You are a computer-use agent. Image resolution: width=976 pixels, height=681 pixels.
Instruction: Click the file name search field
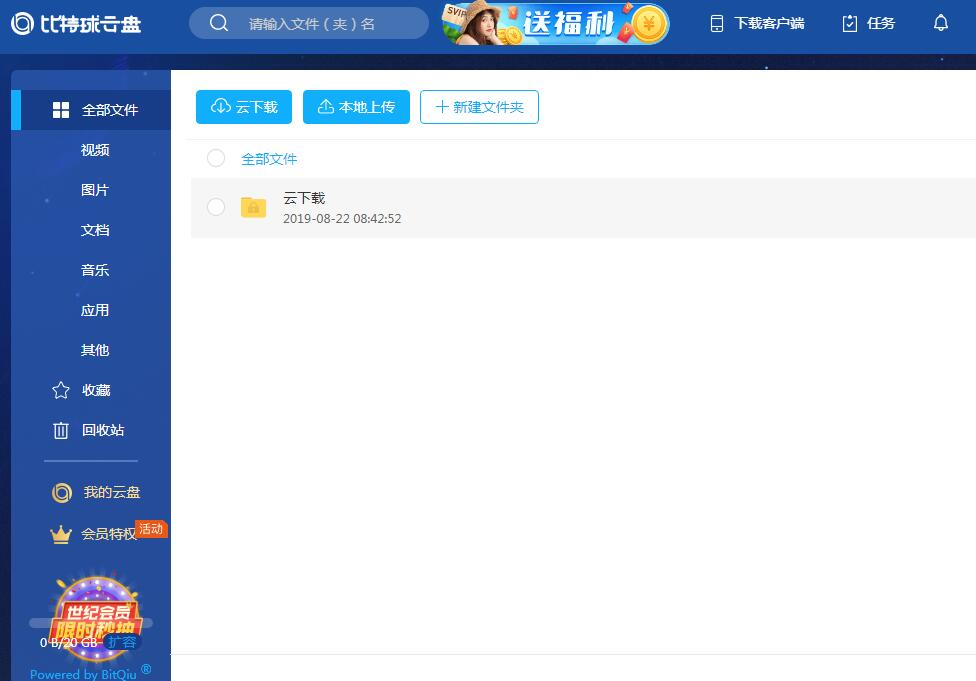(309, 23)
